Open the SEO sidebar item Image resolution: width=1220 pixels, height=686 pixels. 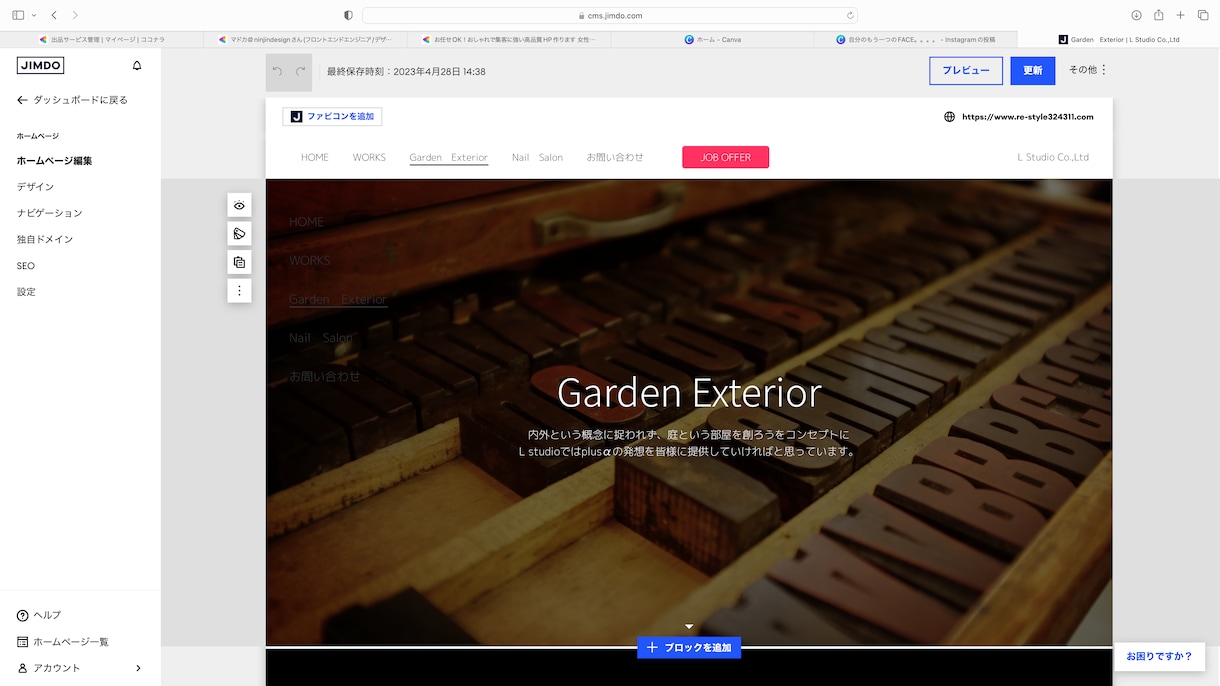(x=26, y=266)
